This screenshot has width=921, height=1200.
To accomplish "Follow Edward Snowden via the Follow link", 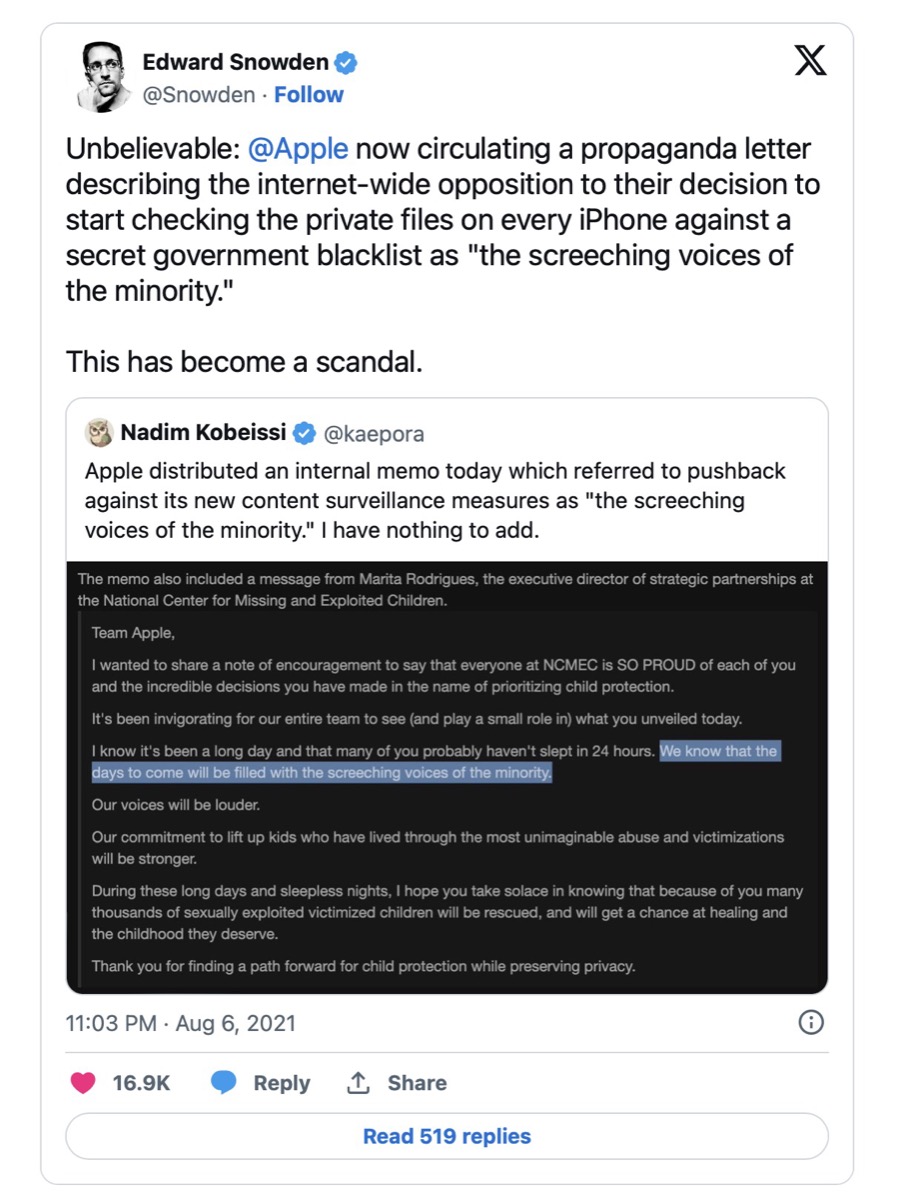I will [308, 94].
